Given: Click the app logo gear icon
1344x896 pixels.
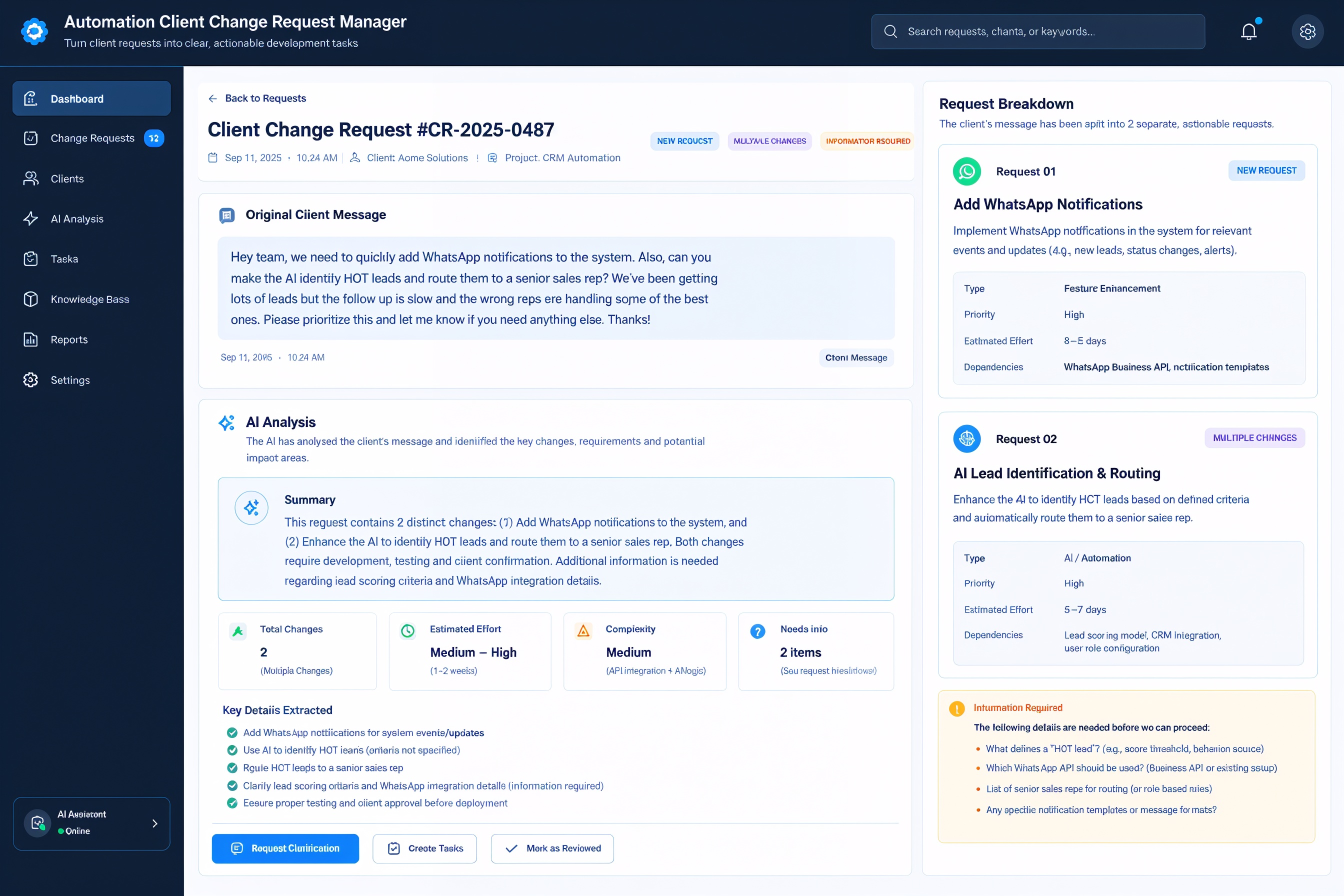Looking at the screenshot, I should pos(34,31).
